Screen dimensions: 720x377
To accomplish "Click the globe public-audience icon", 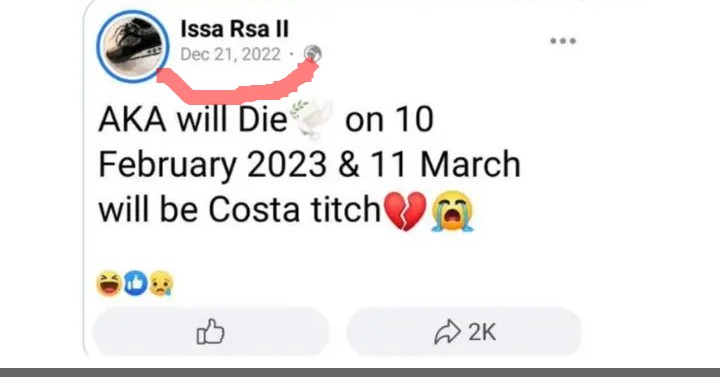I will click(x=313, y=54).
